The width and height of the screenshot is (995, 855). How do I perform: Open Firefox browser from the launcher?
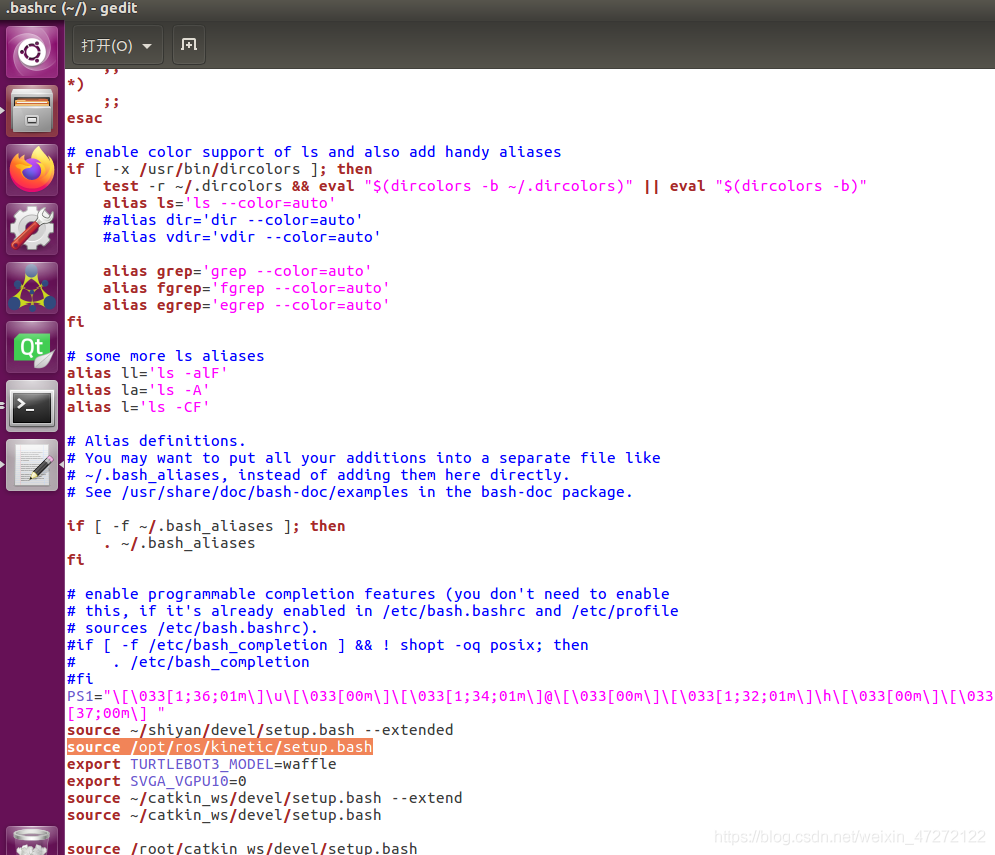(x=32, y=170)
